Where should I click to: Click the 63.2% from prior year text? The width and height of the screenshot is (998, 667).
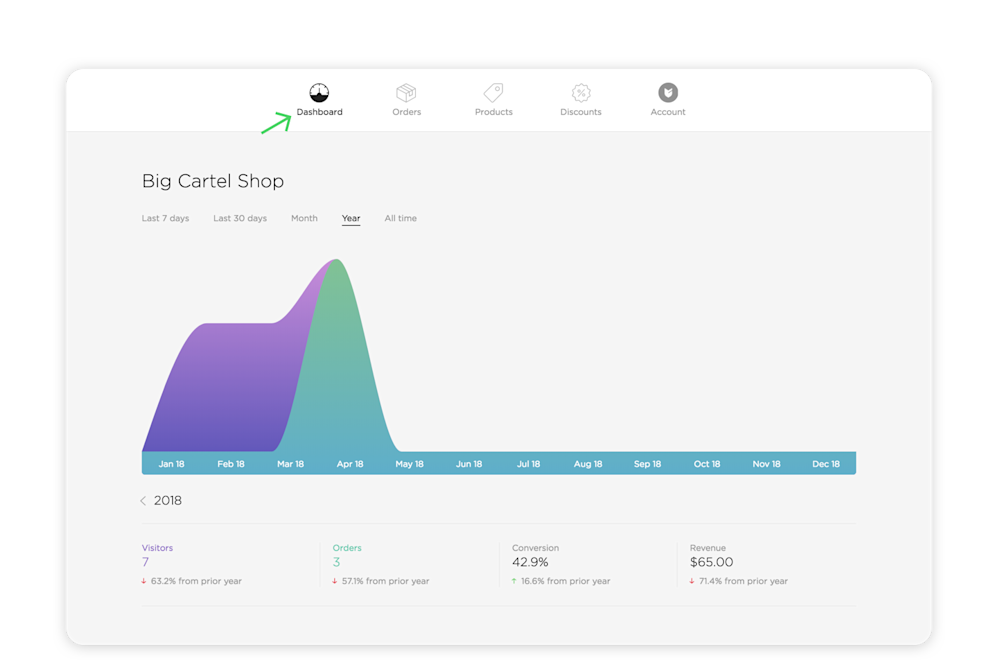tap(196, 581)
